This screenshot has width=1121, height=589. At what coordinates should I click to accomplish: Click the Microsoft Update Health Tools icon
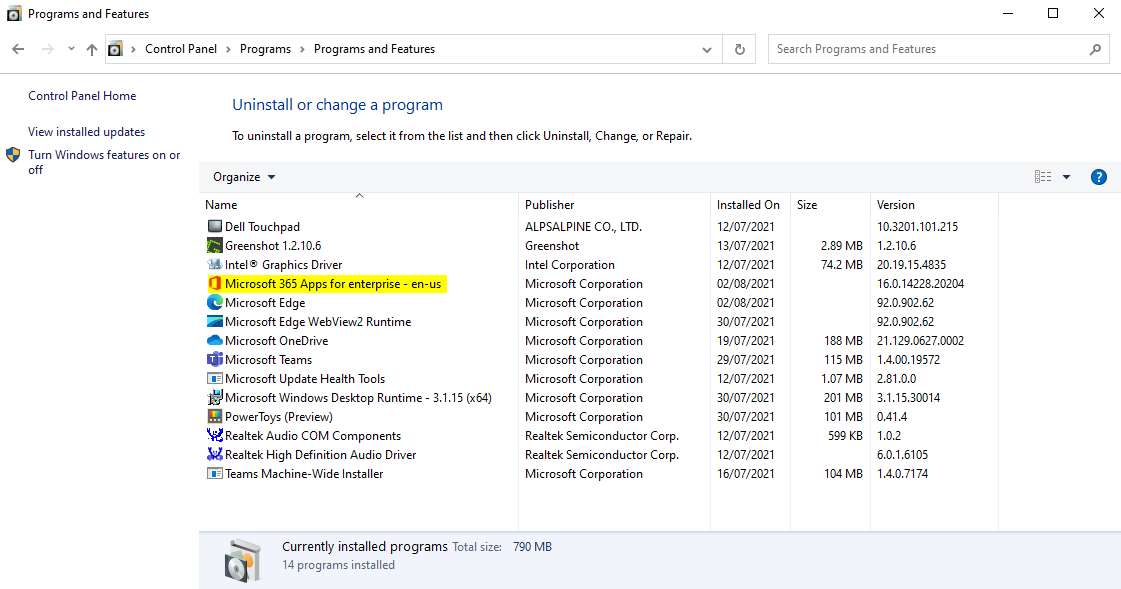tap(214, 379)
